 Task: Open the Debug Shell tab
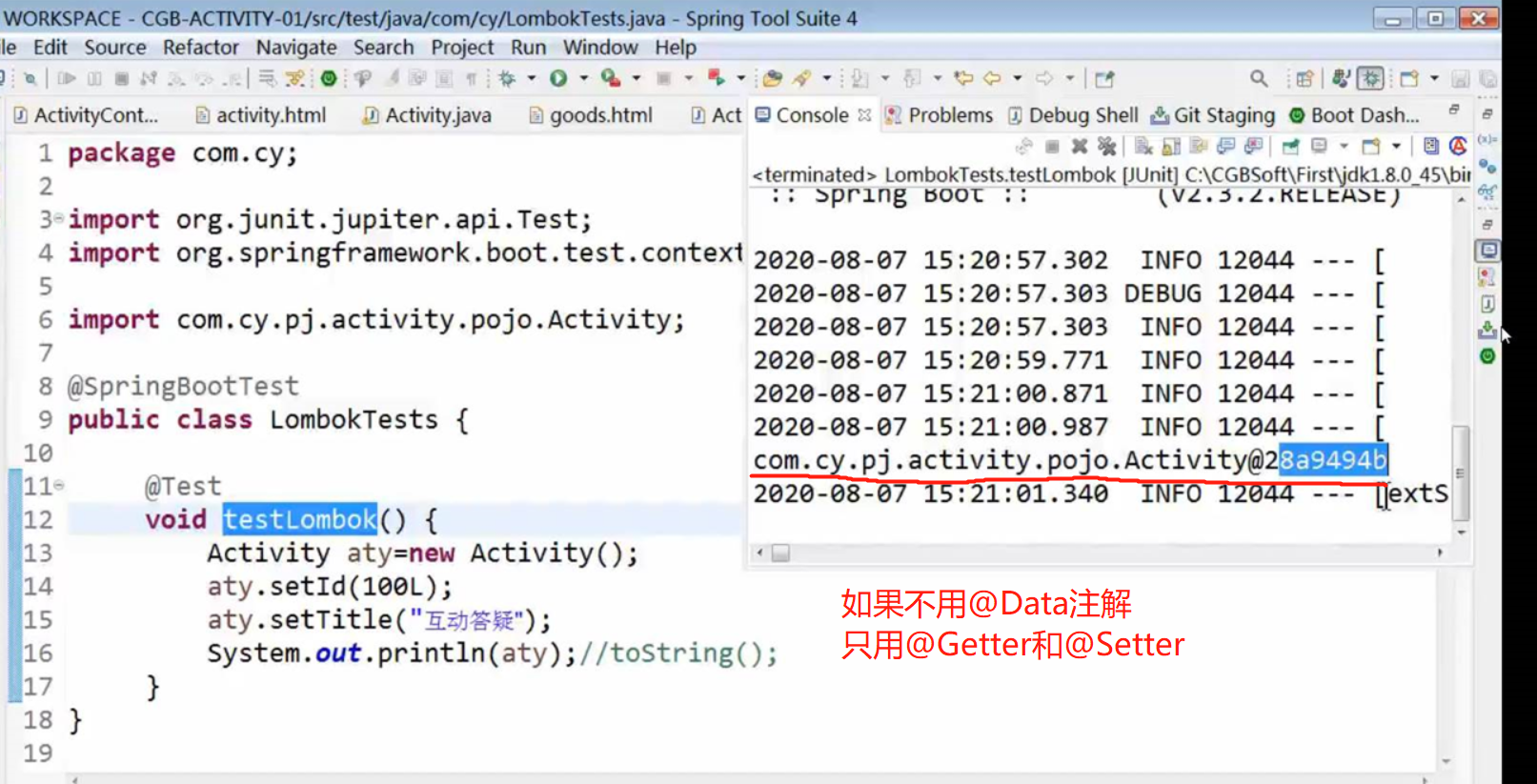1074,115
